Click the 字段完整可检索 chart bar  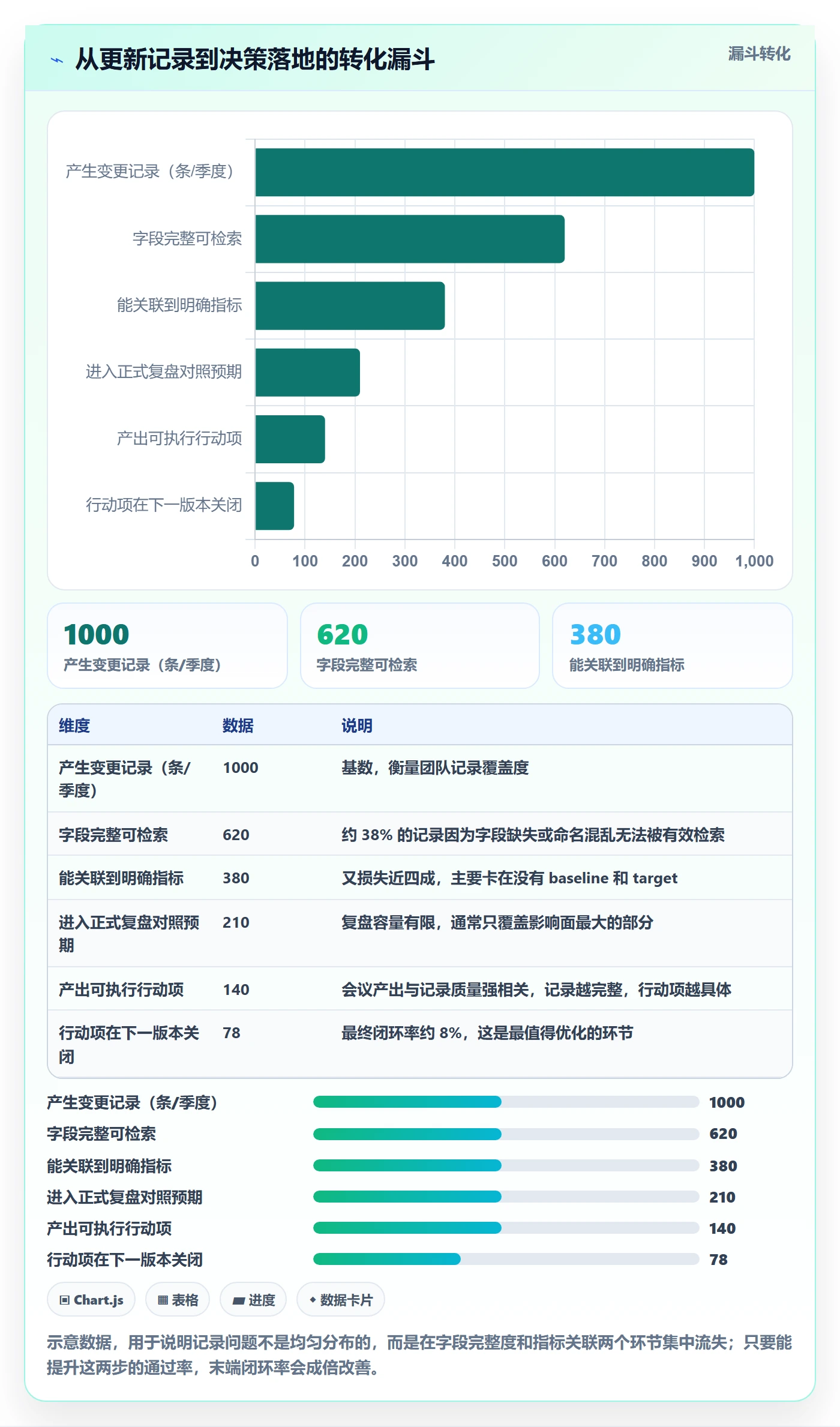410,239
